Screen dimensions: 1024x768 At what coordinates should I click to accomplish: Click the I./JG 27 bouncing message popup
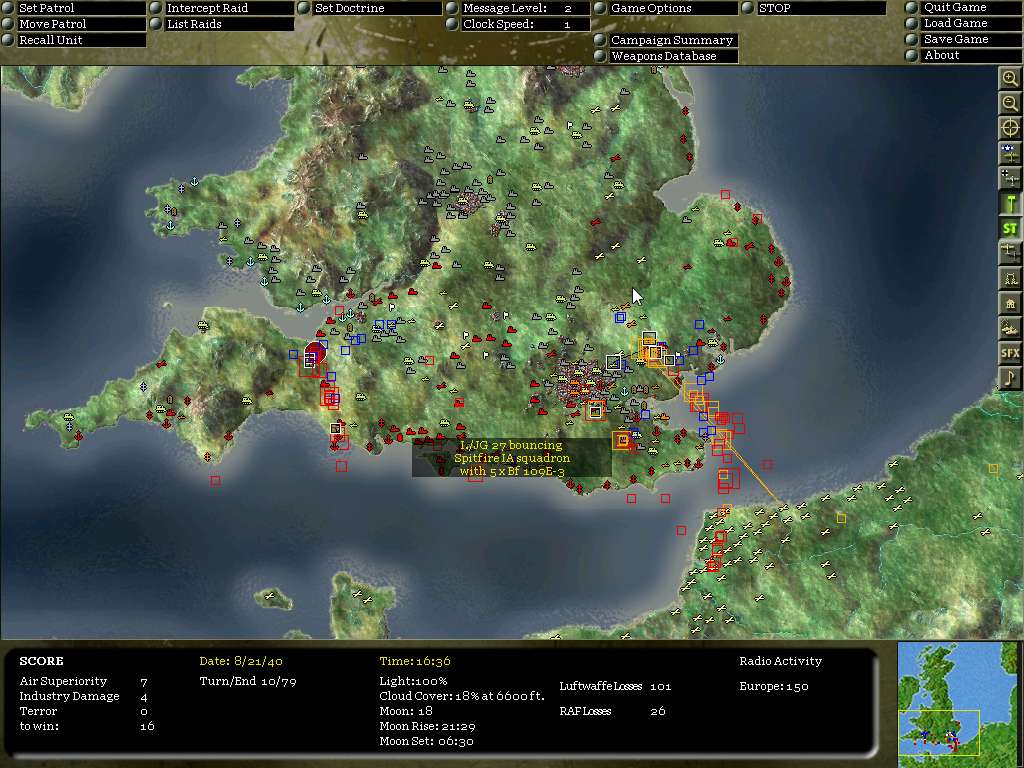coord(512,458)
